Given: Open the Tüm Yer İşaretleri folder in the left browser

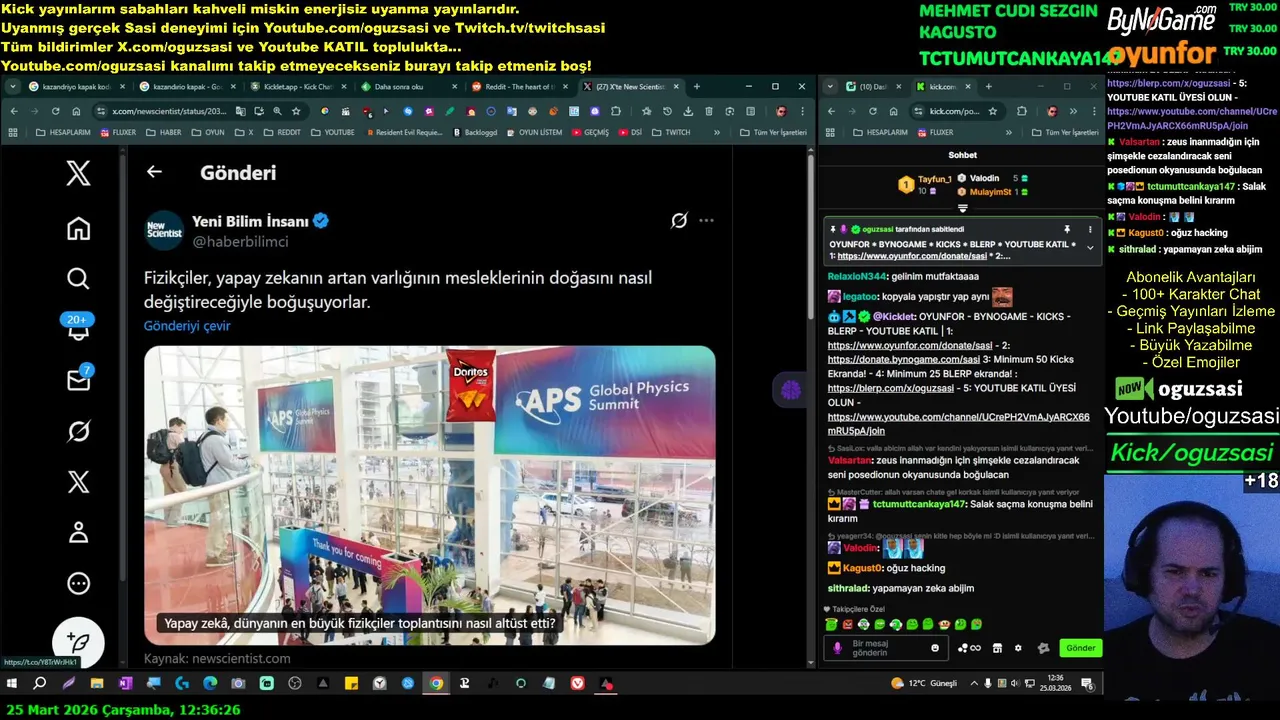Looking at the screenshot, I should (x=773, y=132).
